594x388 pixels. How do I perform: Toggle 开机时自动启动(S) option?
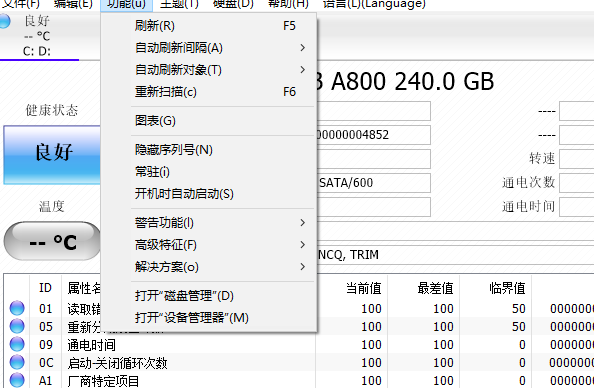(209, 194)
